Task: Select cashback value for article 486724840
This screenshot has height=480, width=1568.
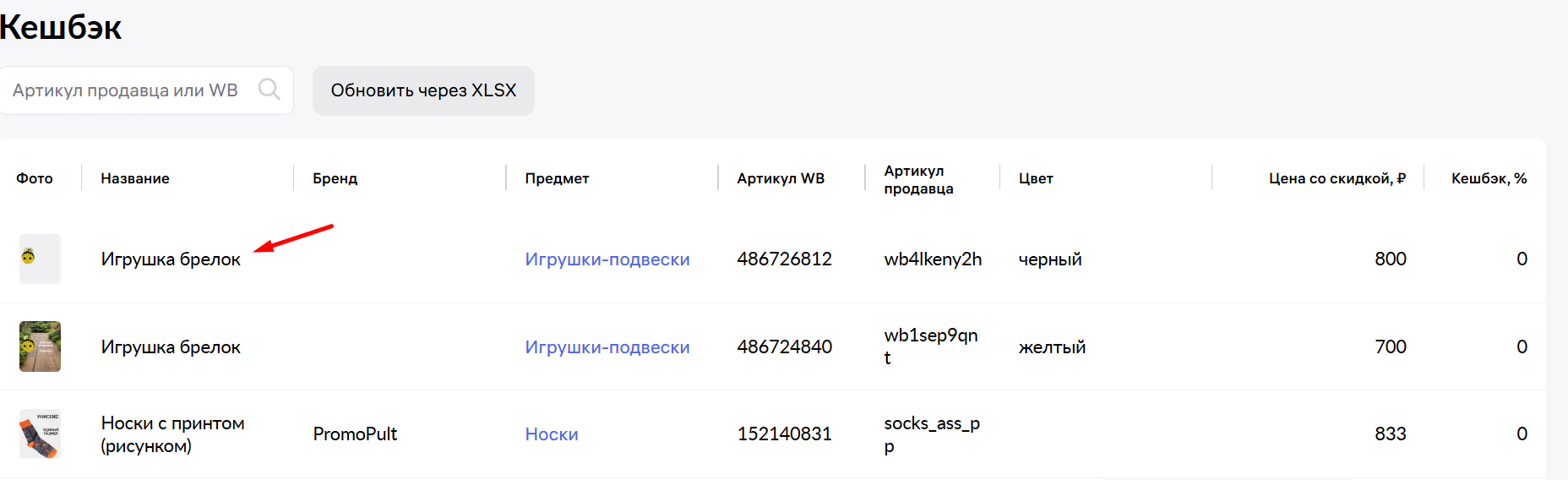Action: pyautogui.click(x=1522, y=347)
